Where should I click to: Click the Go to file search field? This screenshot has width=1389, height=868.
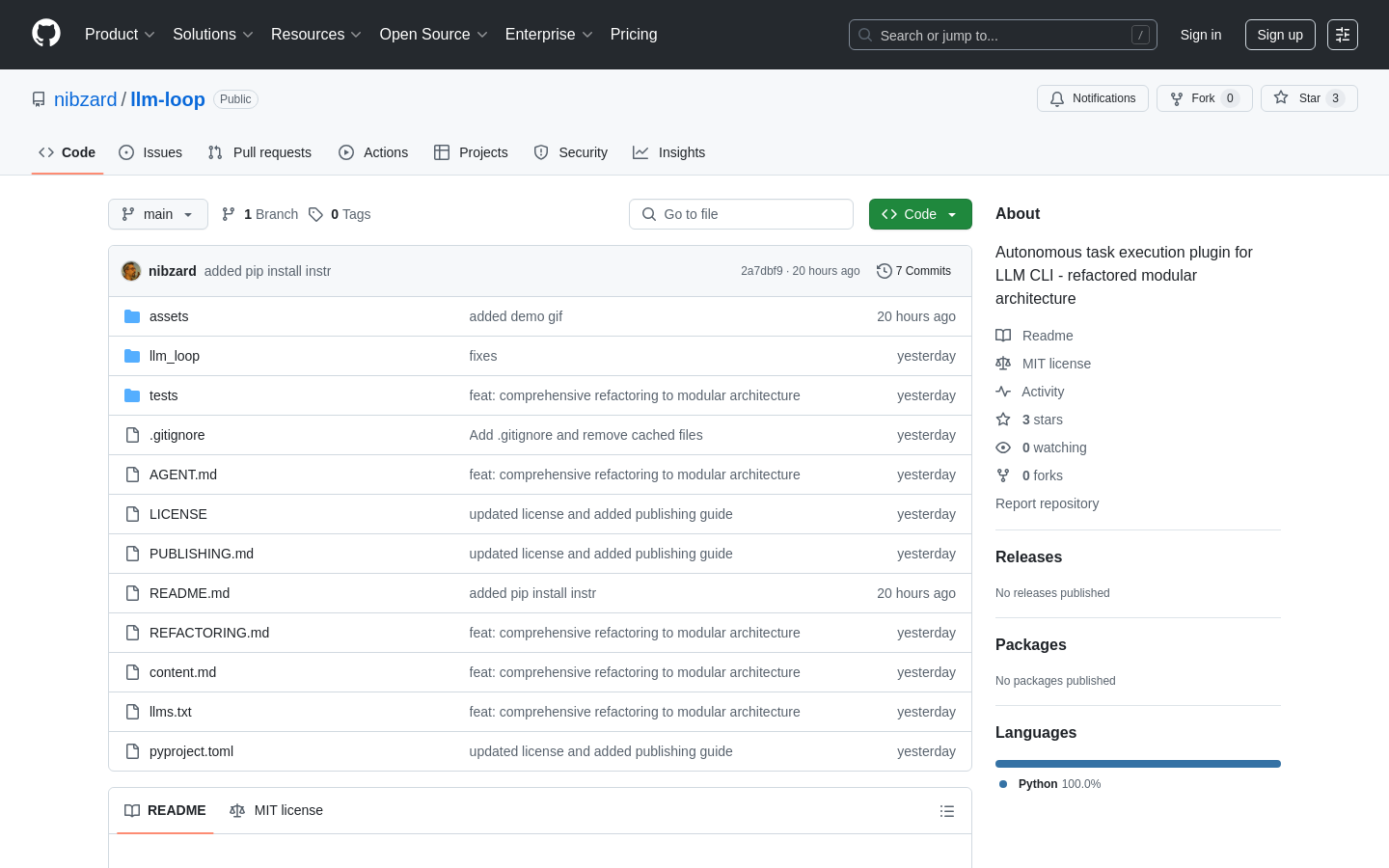coord(741,214)
